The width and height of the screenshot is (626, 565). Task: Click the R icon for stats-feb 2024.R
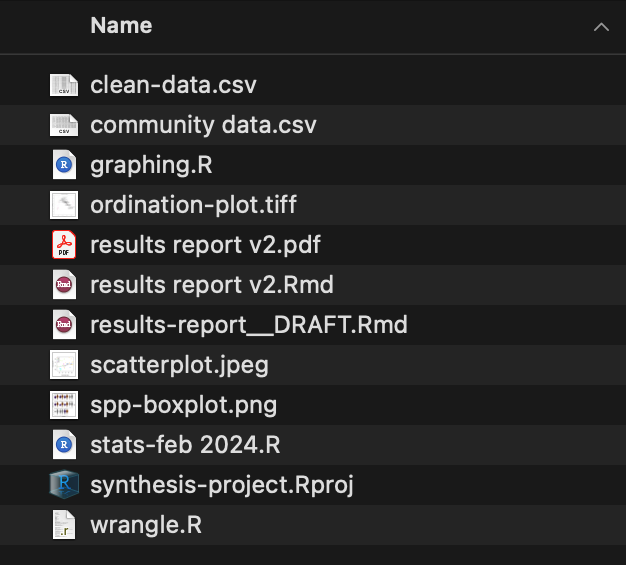[x=64, y=445]
